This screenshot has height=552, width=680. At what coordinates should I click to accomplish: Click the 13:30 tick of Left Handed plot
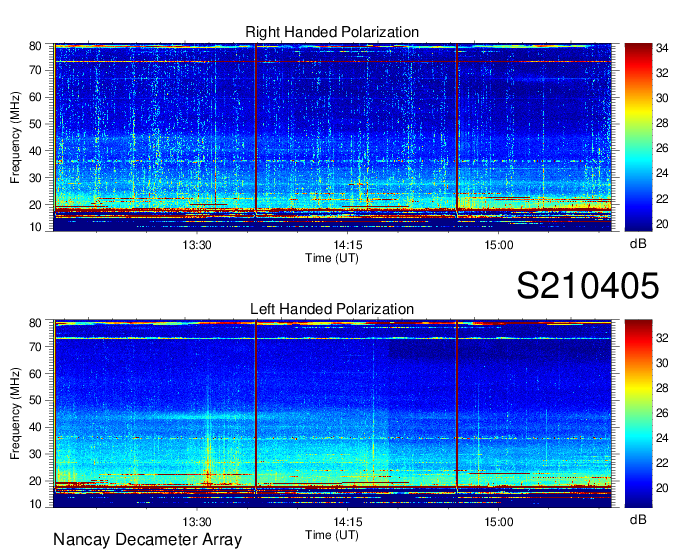pyautogui.click(x=196, y=521)
